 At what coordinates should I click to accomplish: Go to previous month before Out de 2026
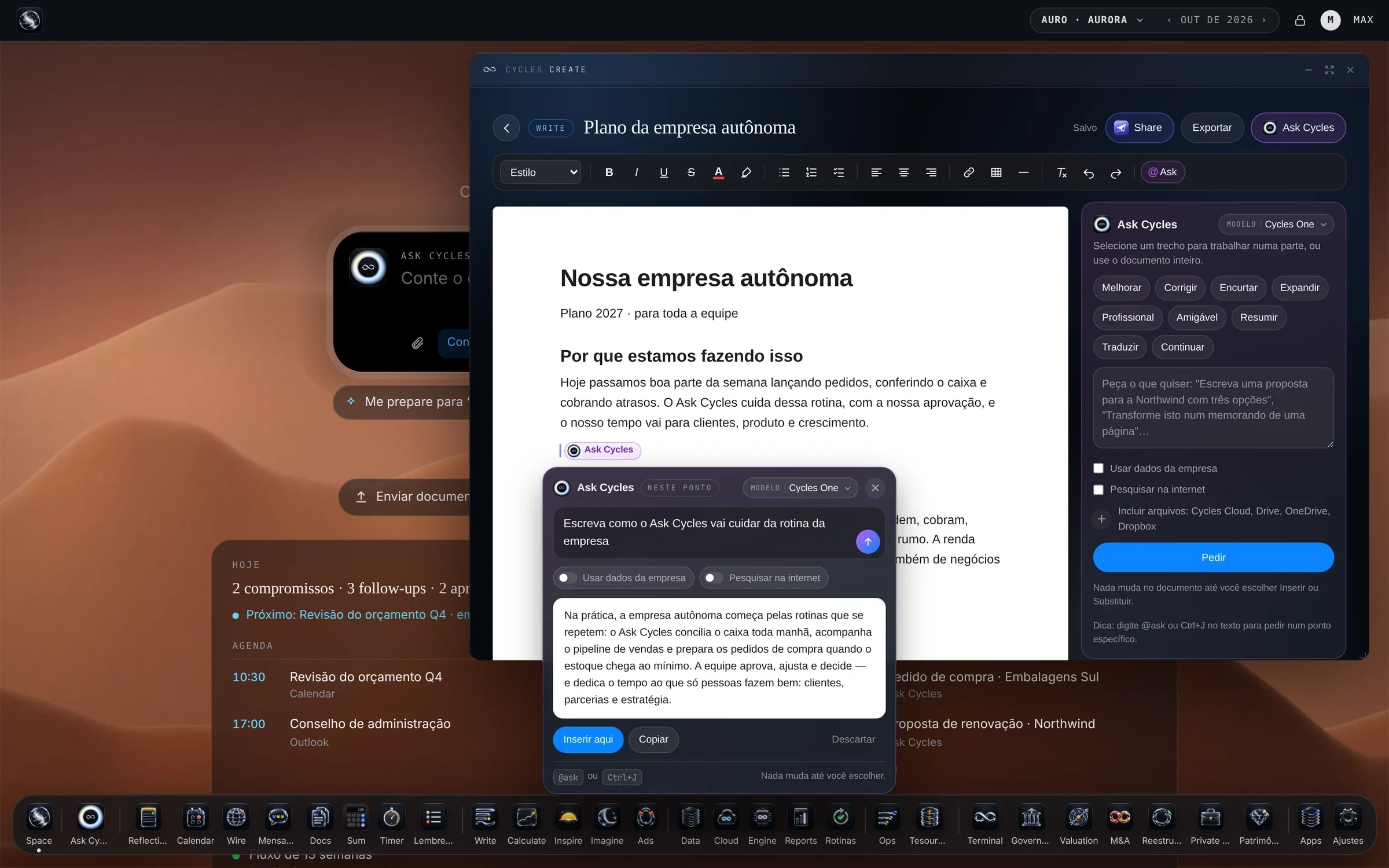[1169, 20]
